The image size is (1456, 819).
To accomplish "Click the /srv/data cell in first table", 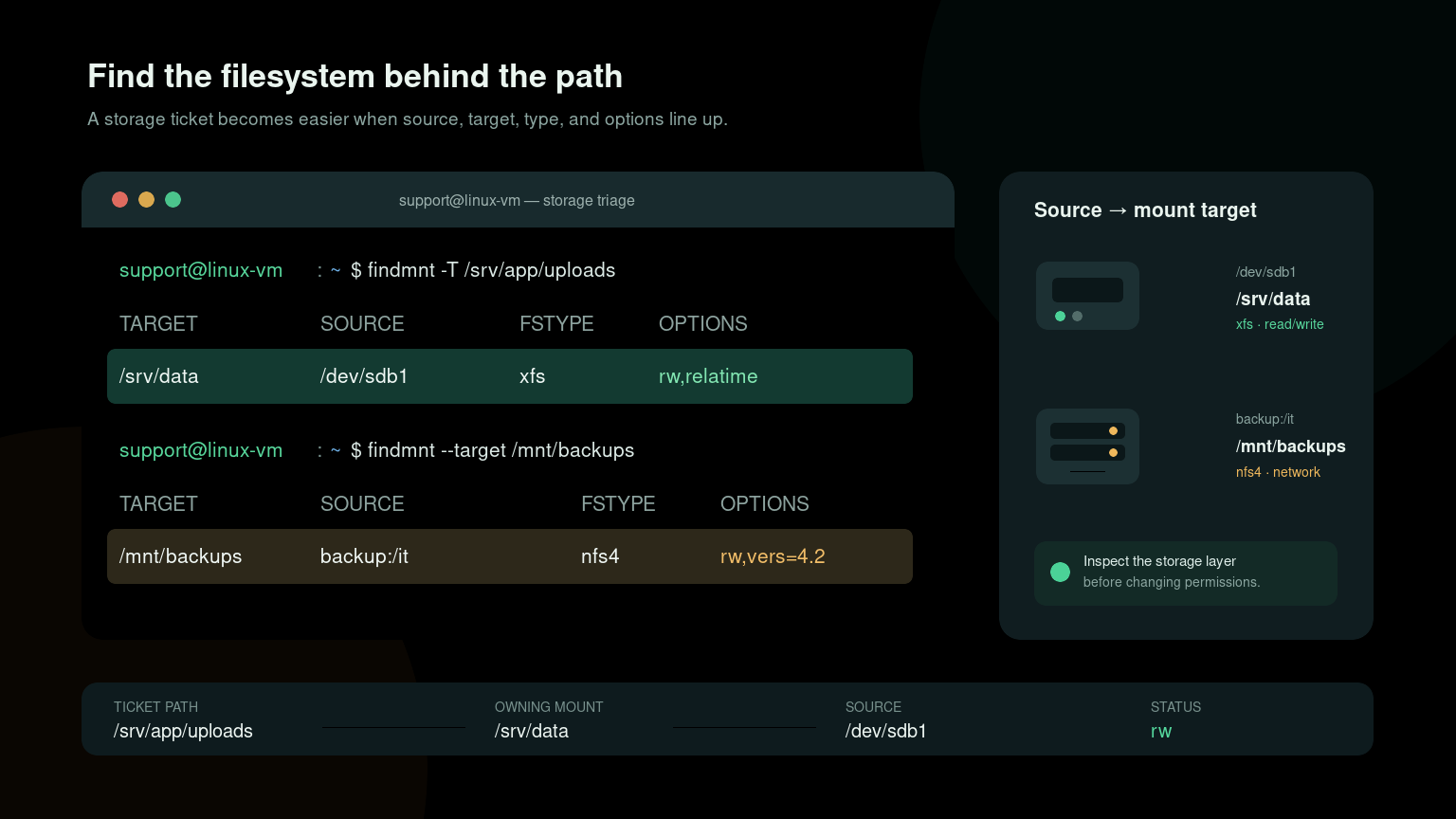I will (x=159, y=376).
